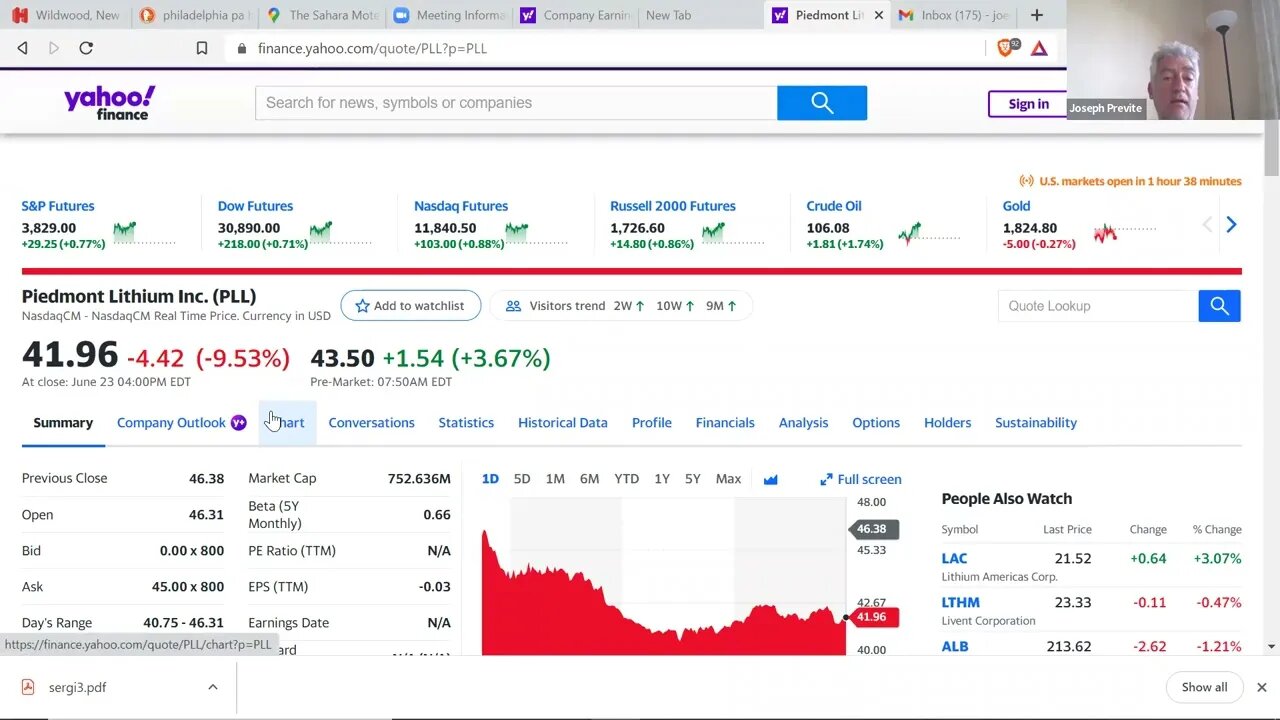Click the Crude Oil mini chart
The height and width of the screenshot is (720, 1280).
pos(929,233)
